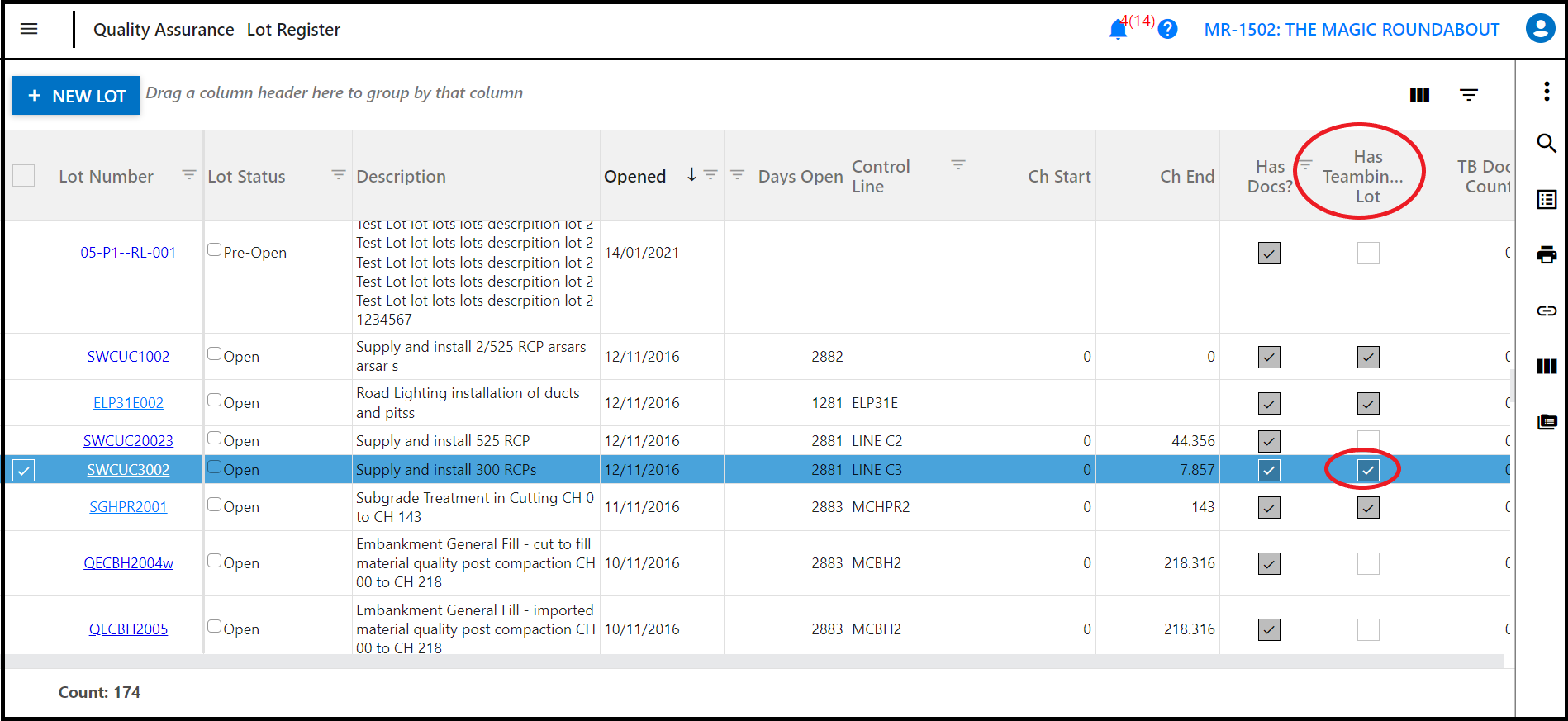Viewport: 1568px width, 721px height.
Task: Sort by Has Teambinder Lot column header
Action: 1367,176
